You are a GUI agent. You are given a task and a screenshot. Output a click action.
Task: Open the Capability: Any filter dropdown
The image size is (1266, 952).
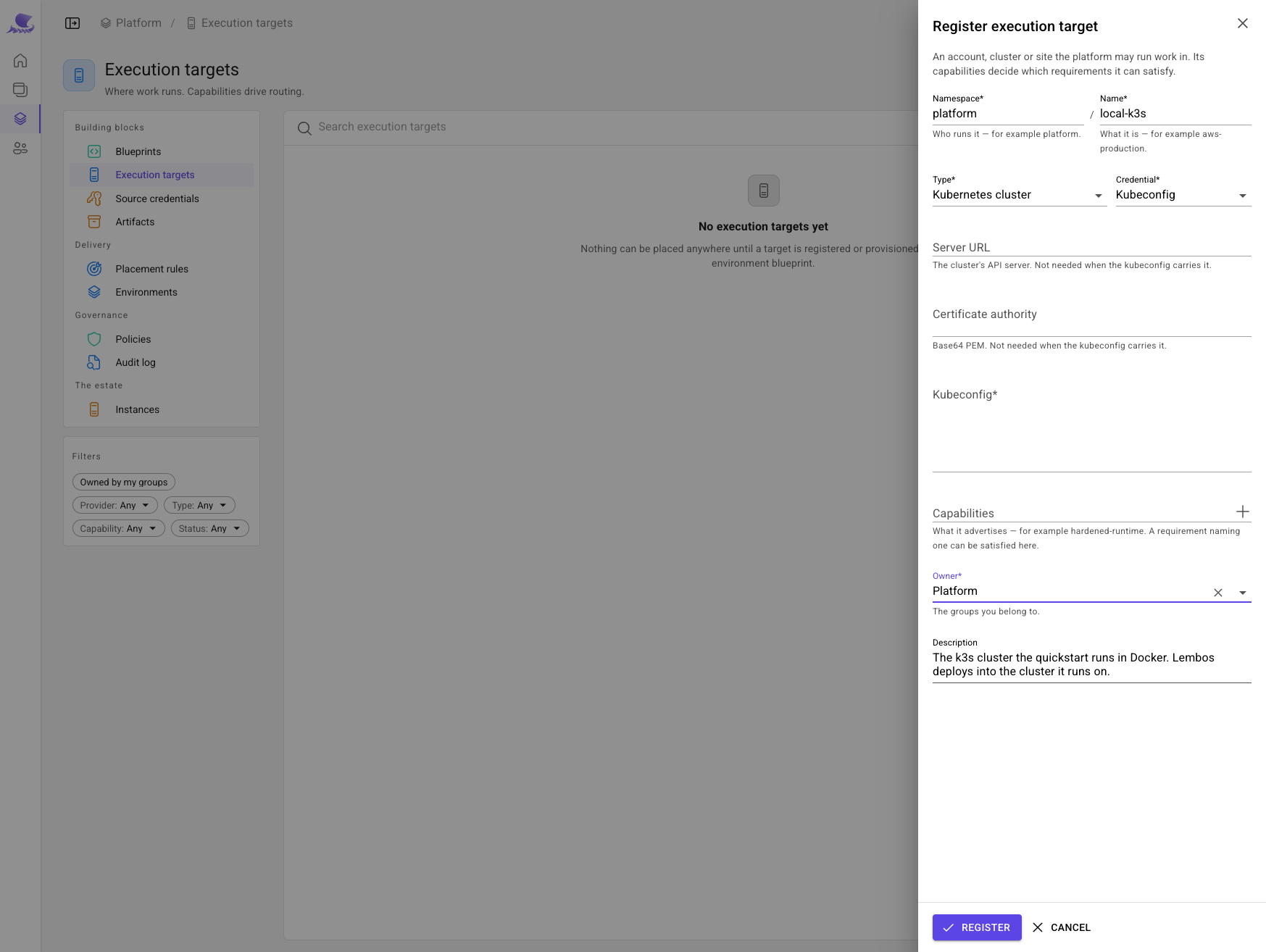[119, 528]
